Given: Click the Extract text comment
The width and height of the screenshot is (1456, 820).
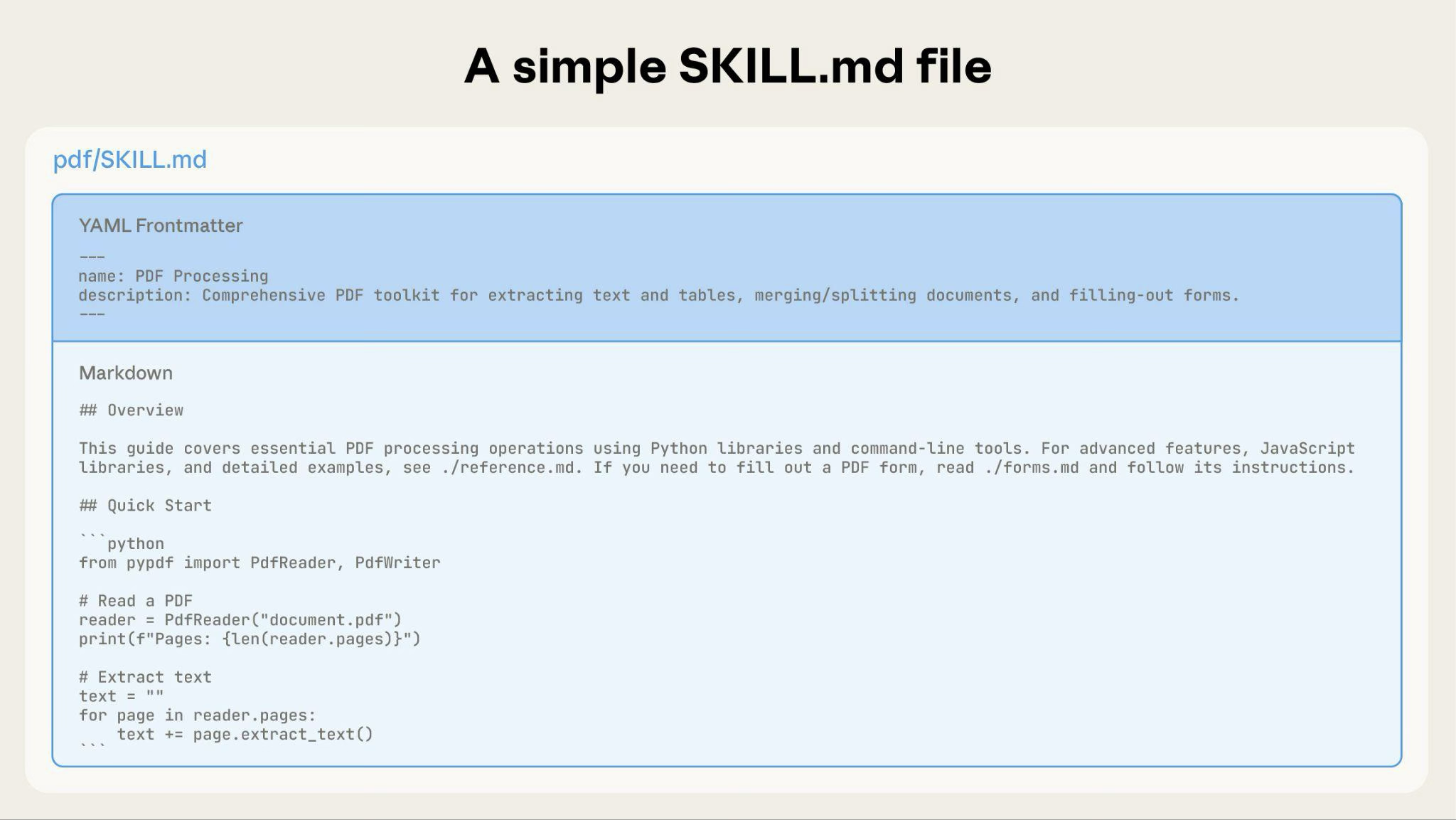Looking at the screenshot, I should [145, 676].
